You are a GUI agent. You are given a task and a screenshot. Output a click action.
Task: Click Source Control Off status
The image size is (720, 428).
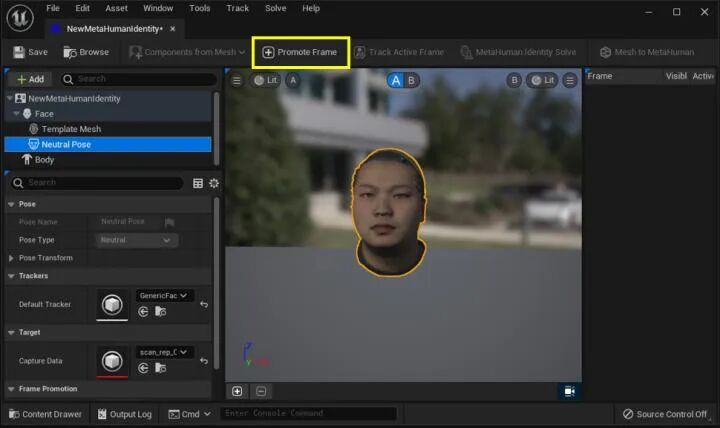664,414
